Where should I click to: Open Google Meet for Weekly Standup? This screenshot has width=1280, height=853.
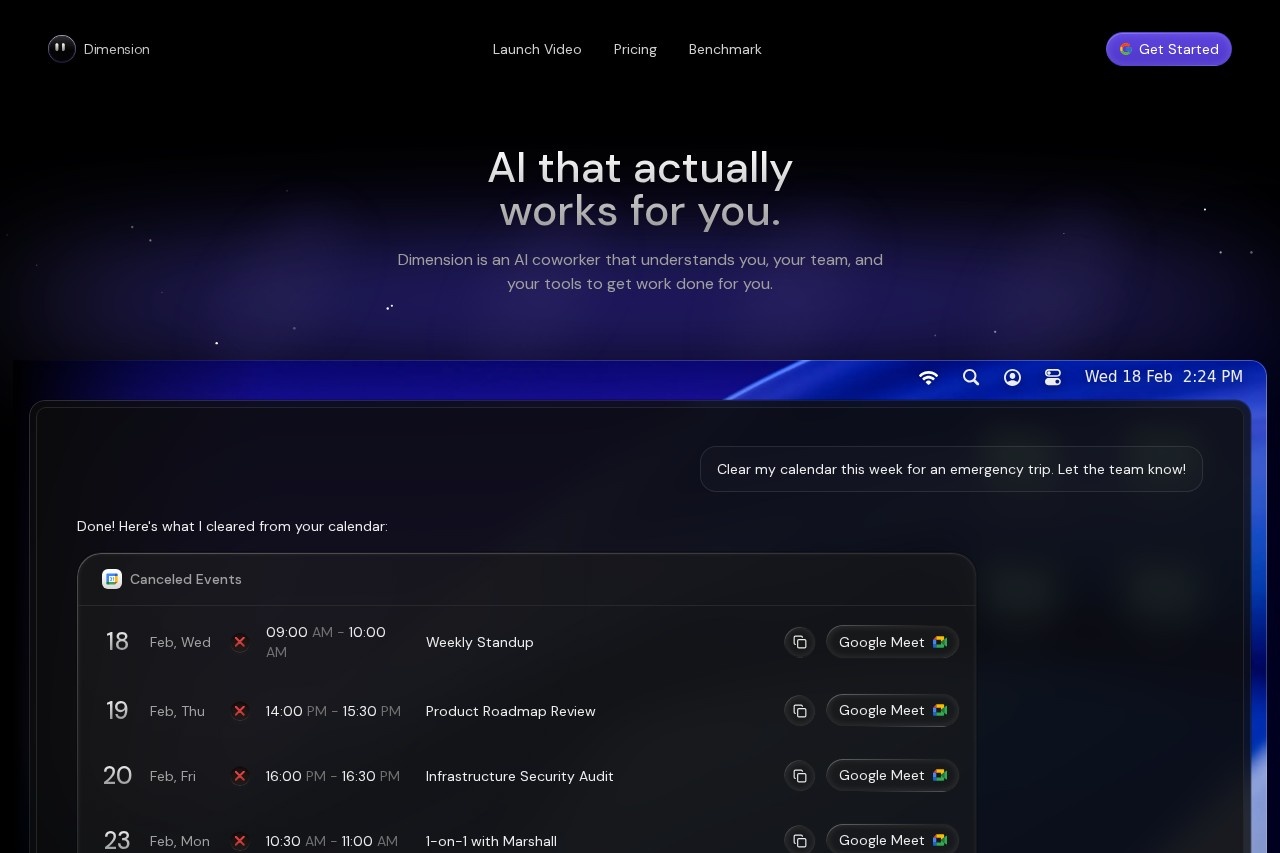pos(892,642)
